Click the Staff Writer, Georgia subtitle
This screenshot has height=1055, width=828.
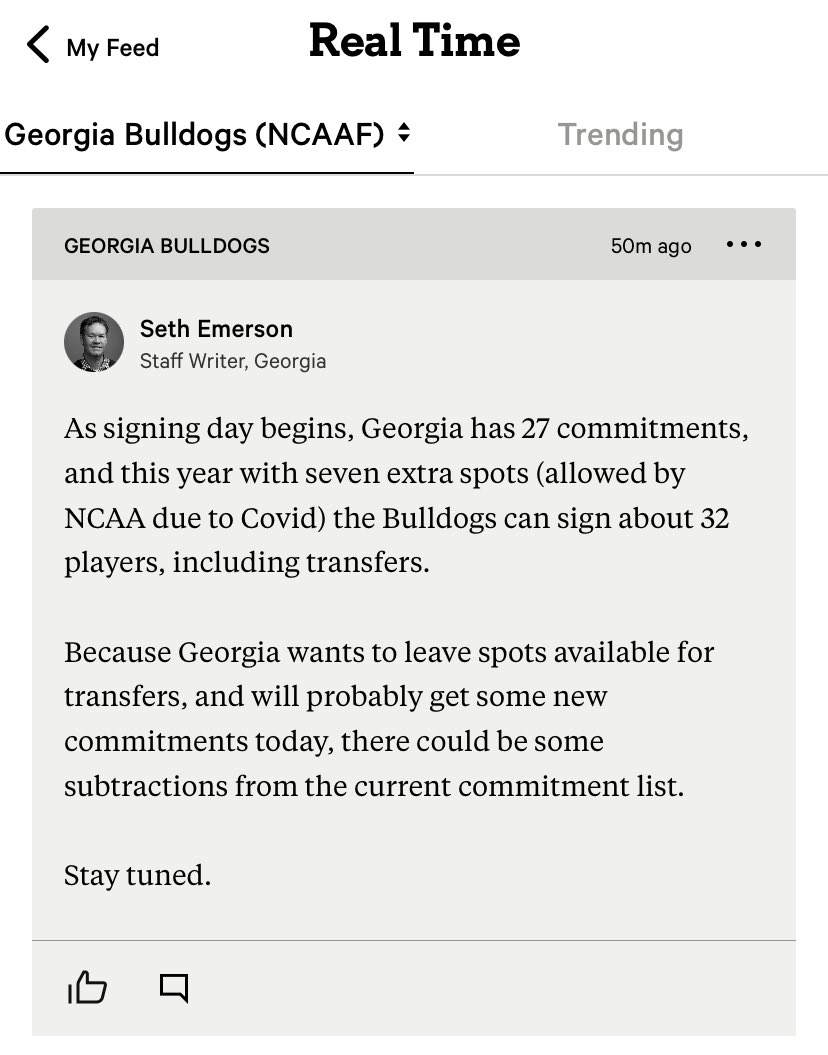233,361
